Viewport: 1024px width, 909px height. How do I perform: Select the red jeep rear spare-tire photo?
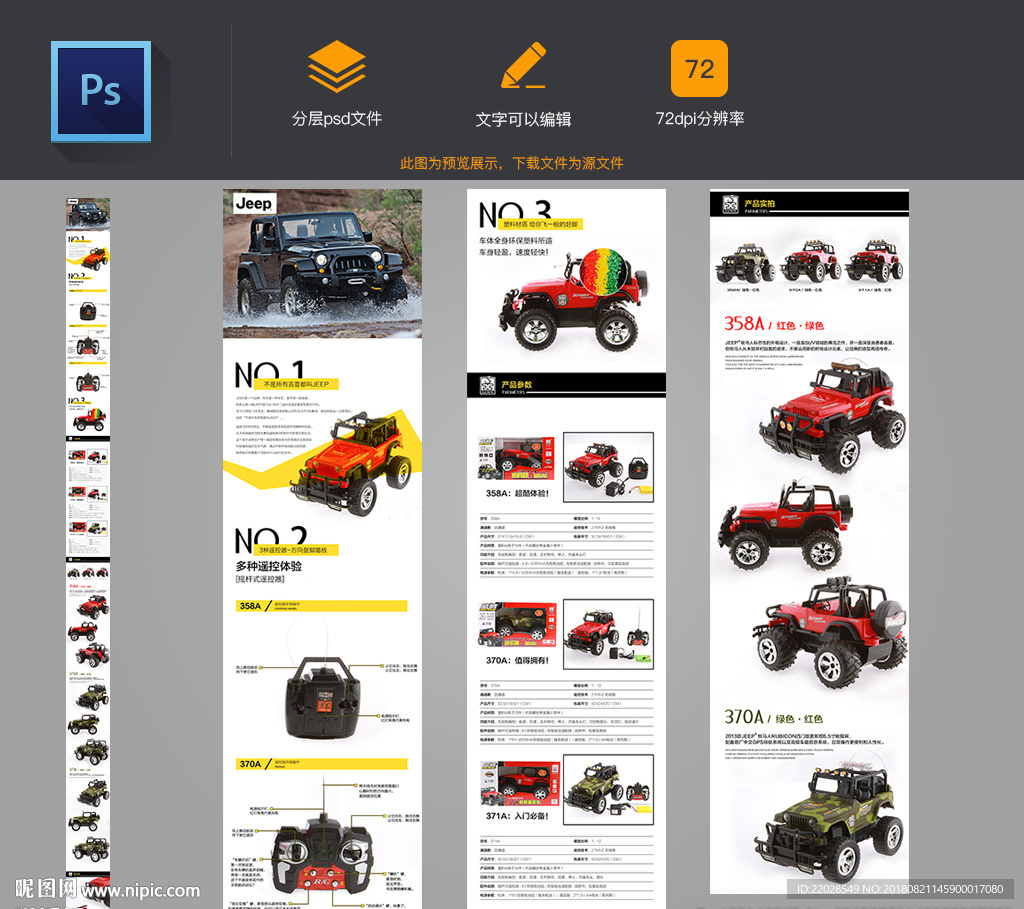coord(829,633)
